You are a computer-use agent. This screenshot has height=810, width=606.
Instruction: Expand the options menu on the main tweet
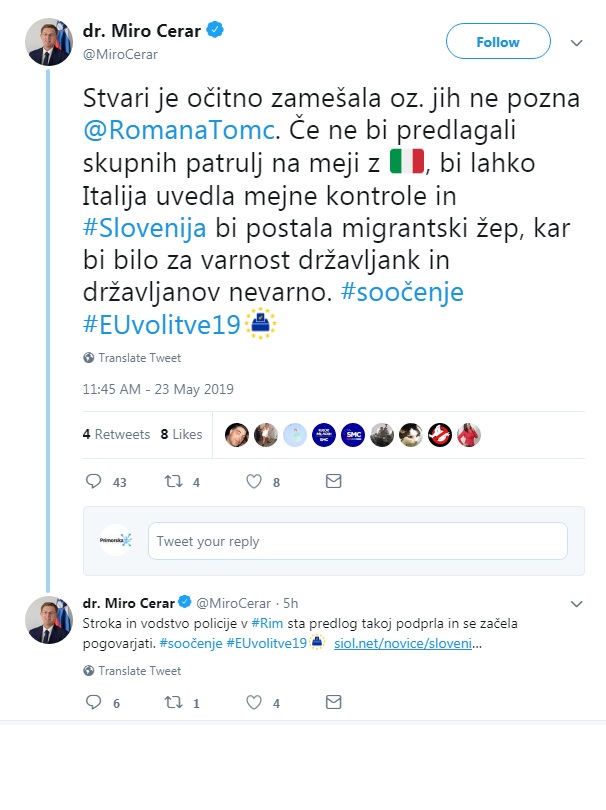tap(576, 43)
